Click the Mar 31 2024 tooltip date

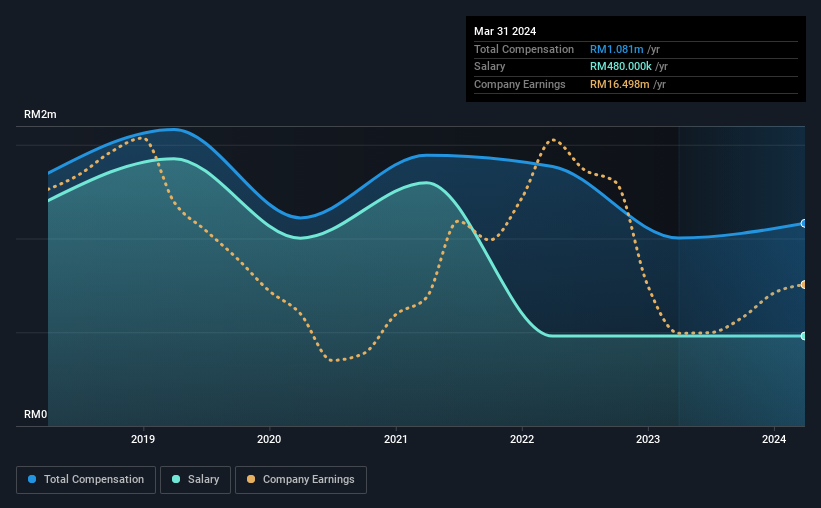coord(505,31)
